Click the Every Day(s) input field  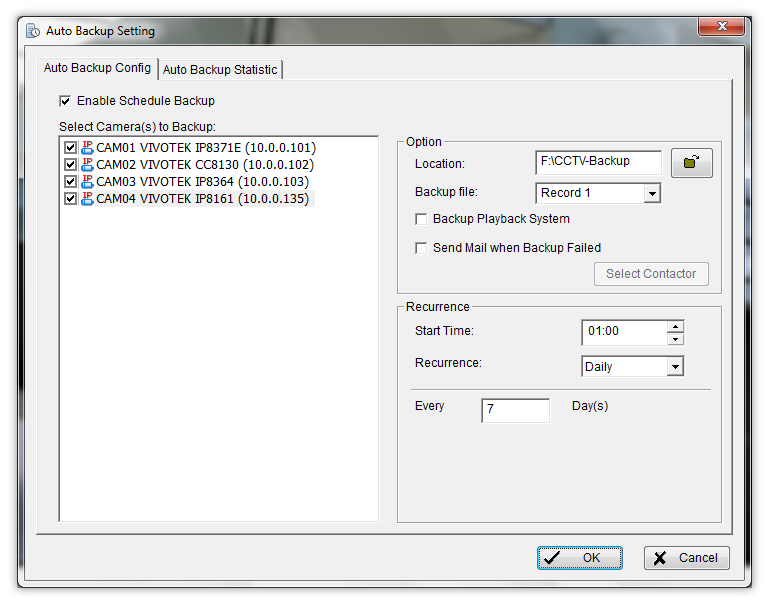515,409
